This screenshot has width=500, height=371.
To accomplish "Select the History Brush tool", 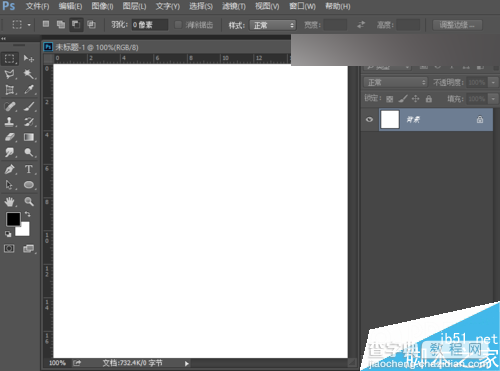I will click(x=29, y=122).
